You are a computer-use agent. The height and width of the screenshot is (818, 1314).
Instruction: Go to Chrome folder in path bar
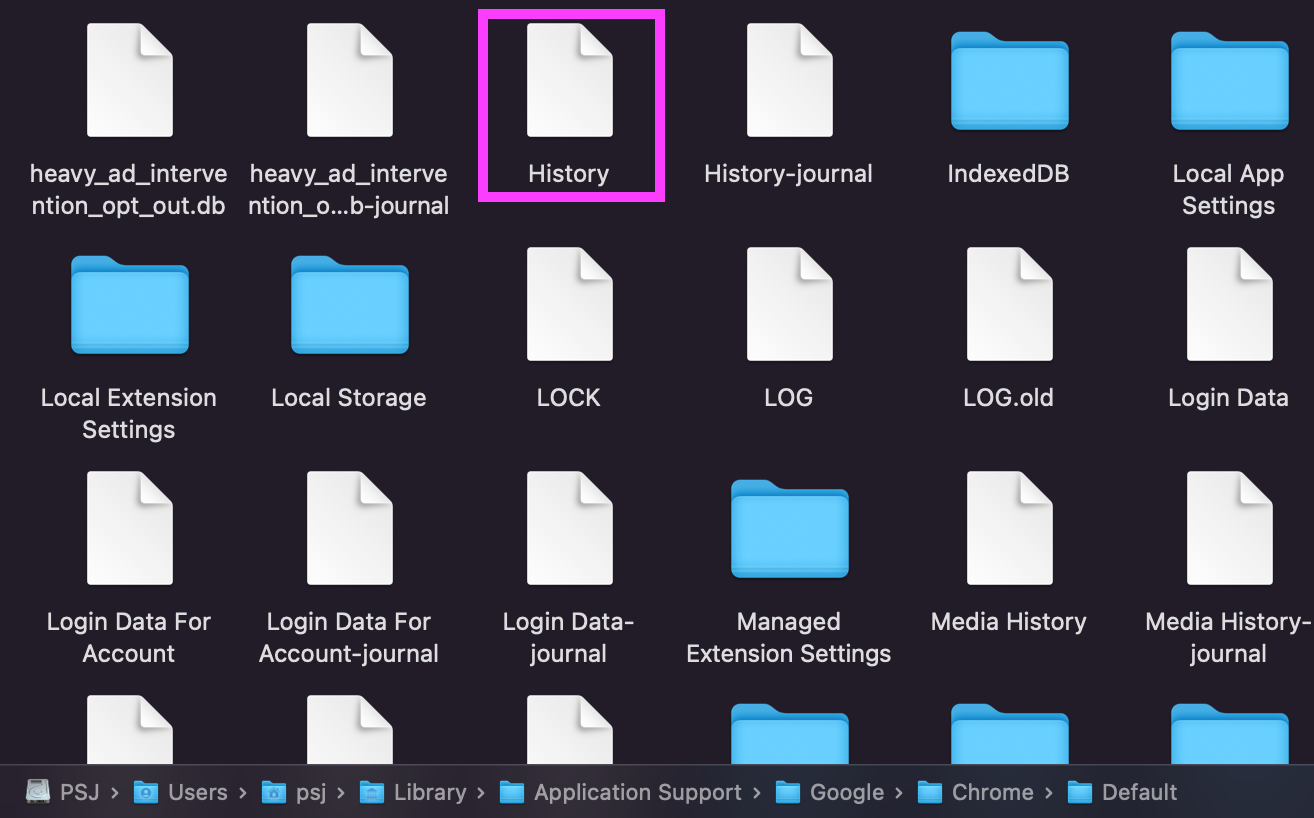pyautogui.click(x=975, y=792)
